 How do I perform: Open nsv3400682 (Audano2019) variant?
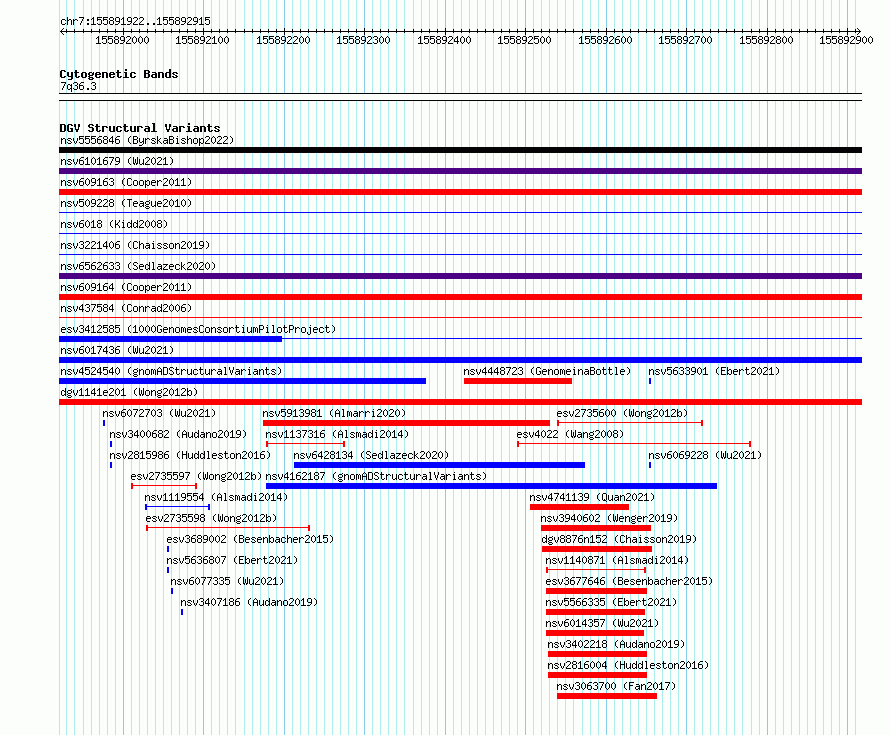point(178,434)
